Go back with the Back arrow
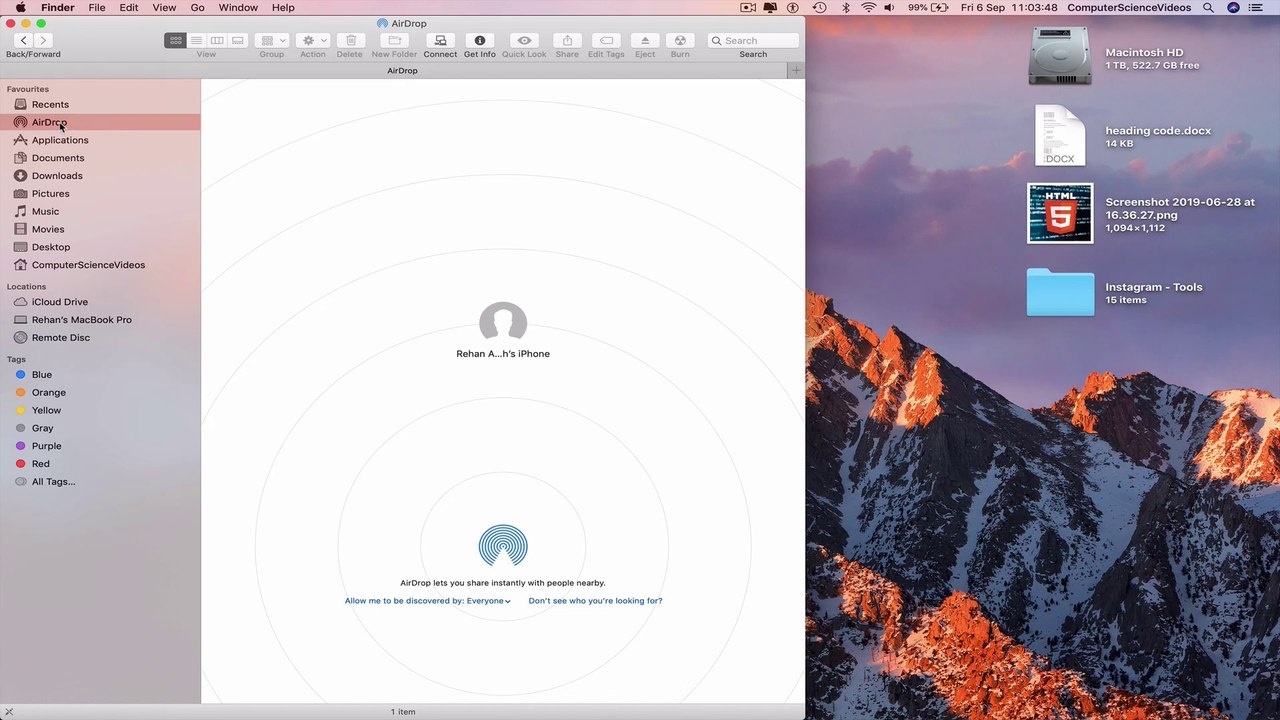This screenshot has width=1280, height=720. click(x=24, y=40)
